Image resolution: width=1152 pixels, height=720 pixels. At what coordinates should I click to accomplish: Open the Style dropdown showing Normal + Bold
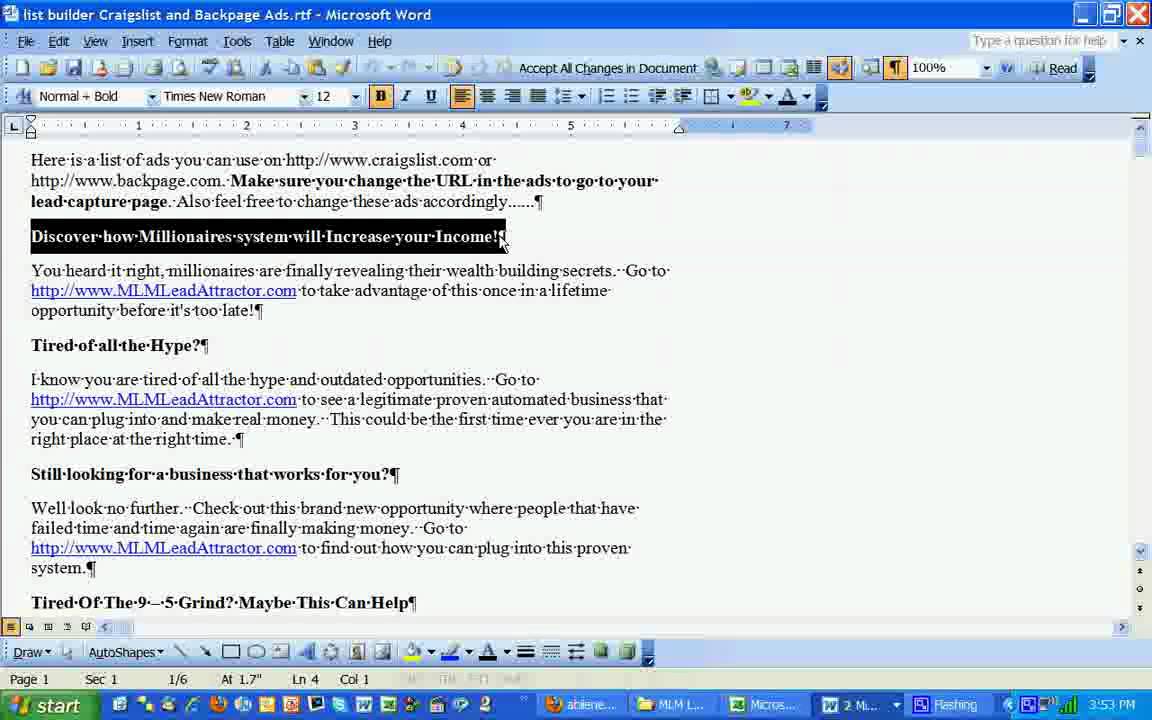coord(151,96)
